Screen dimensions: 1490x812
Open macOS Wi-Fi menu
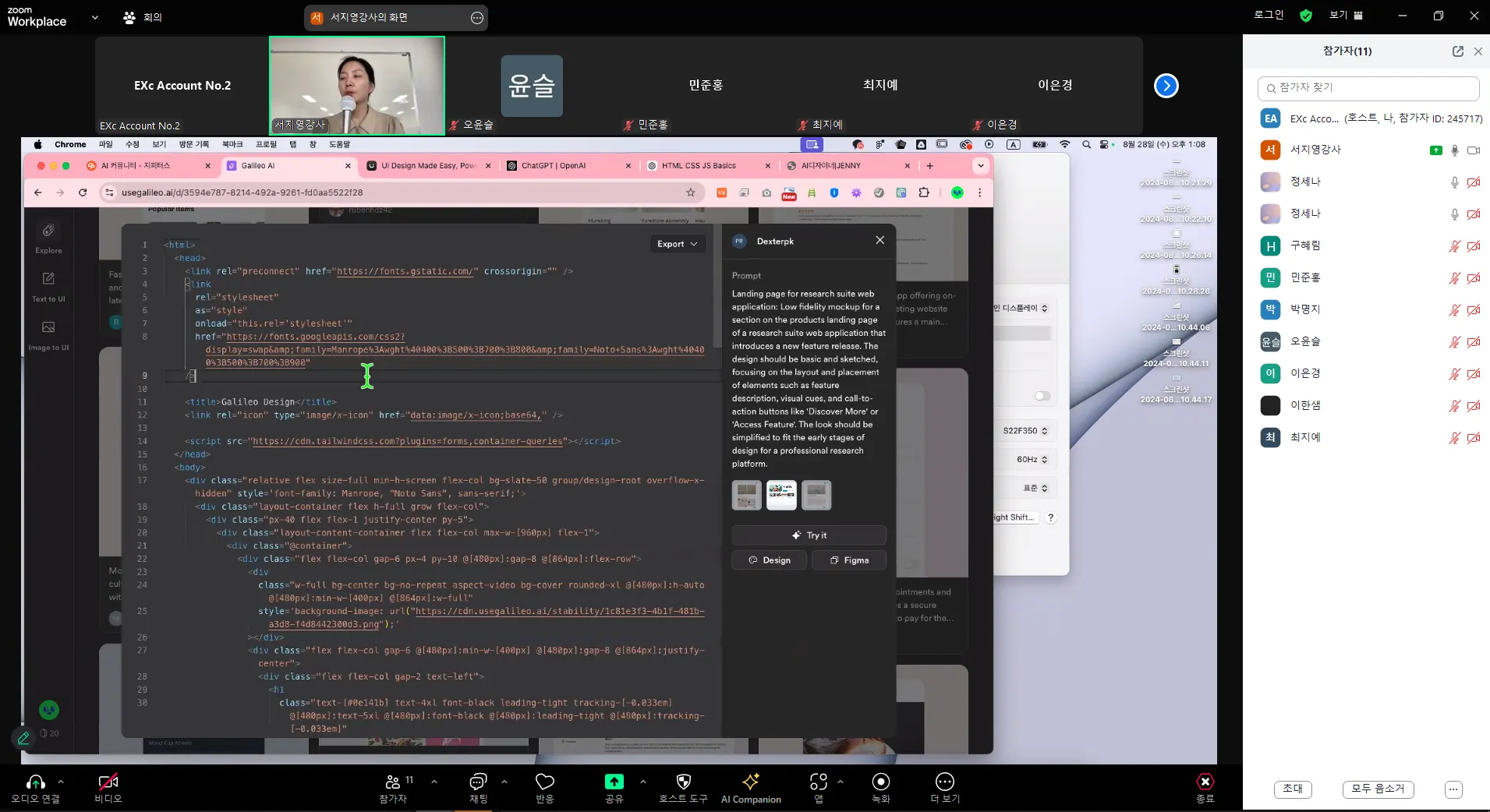click(1064, 144)
